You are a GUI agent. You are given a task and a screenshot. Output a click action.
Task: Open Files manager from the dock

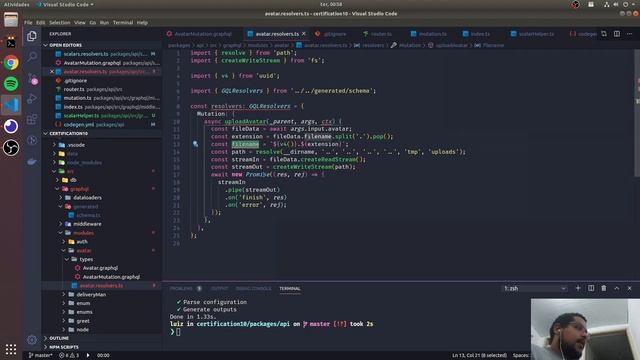tap(11, 20)
